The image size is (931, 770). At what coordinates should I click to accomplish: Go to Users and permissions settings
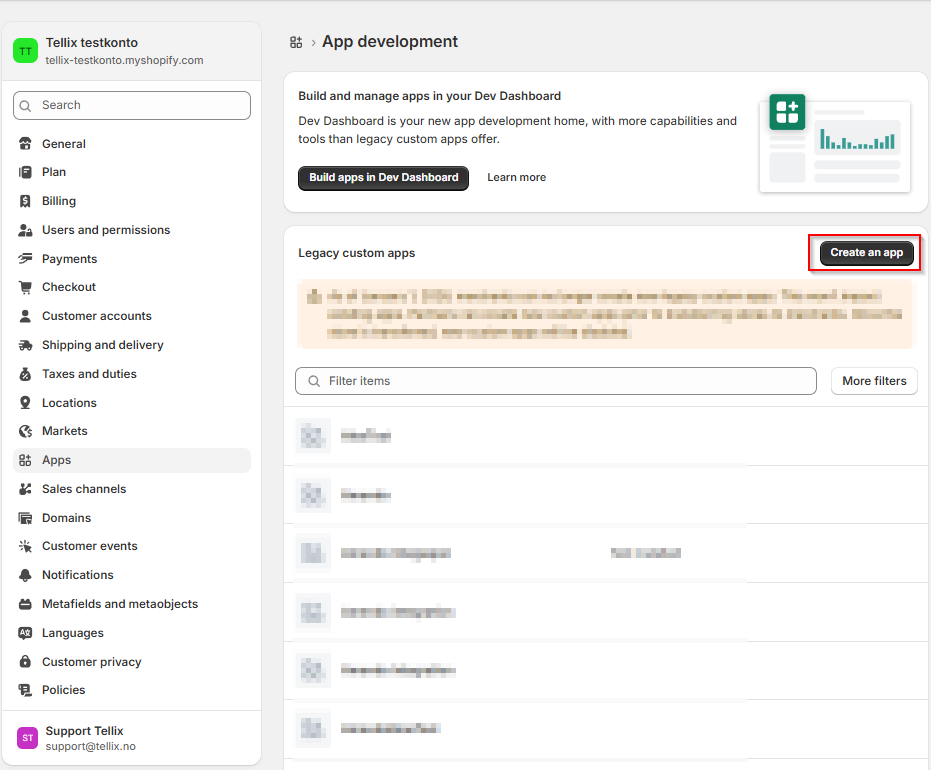[106, 230]
